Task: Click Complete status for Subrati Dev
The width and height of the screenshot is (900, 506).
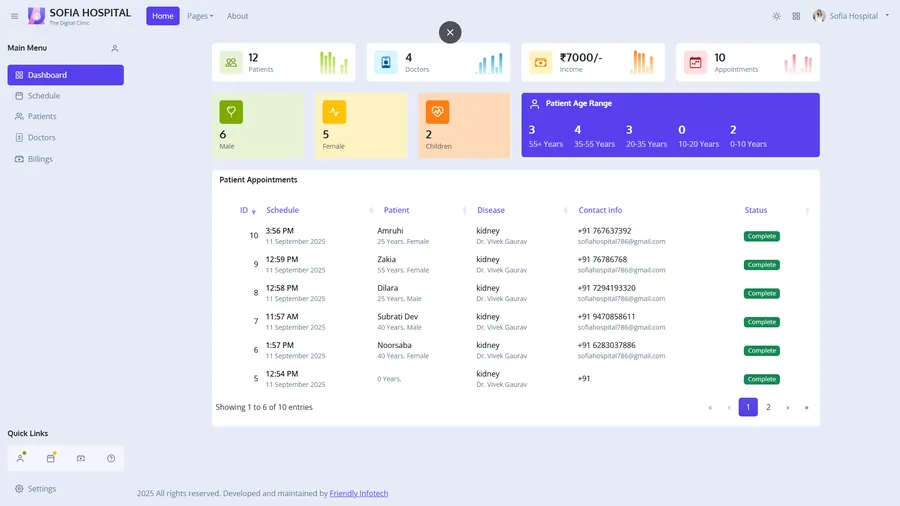Action: 762,322
